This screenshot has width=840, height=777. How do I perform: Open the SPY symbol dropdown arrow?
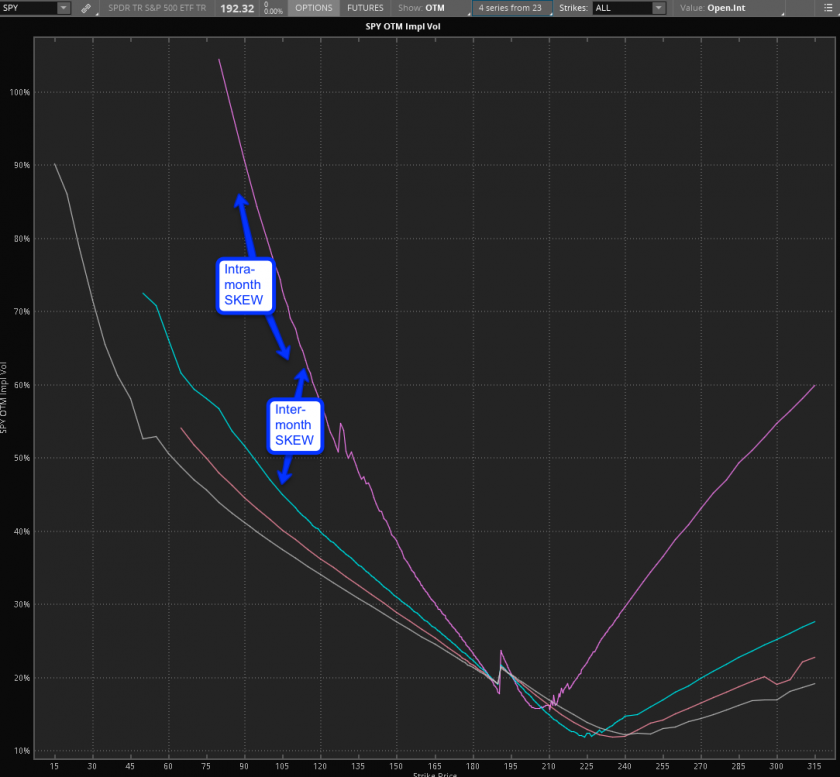63,8
